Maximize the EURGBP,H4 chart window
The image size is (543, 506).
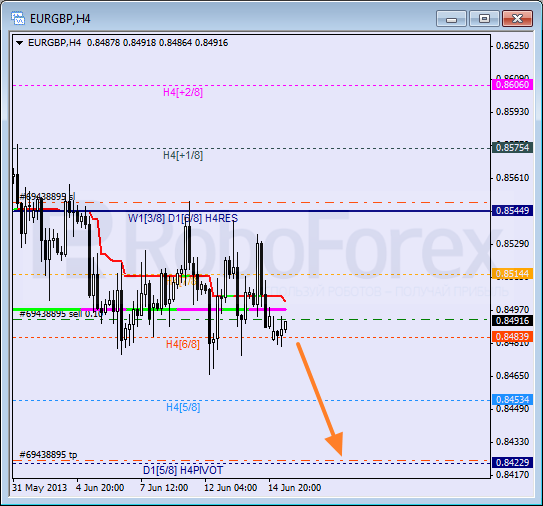(x=484, y=19)
